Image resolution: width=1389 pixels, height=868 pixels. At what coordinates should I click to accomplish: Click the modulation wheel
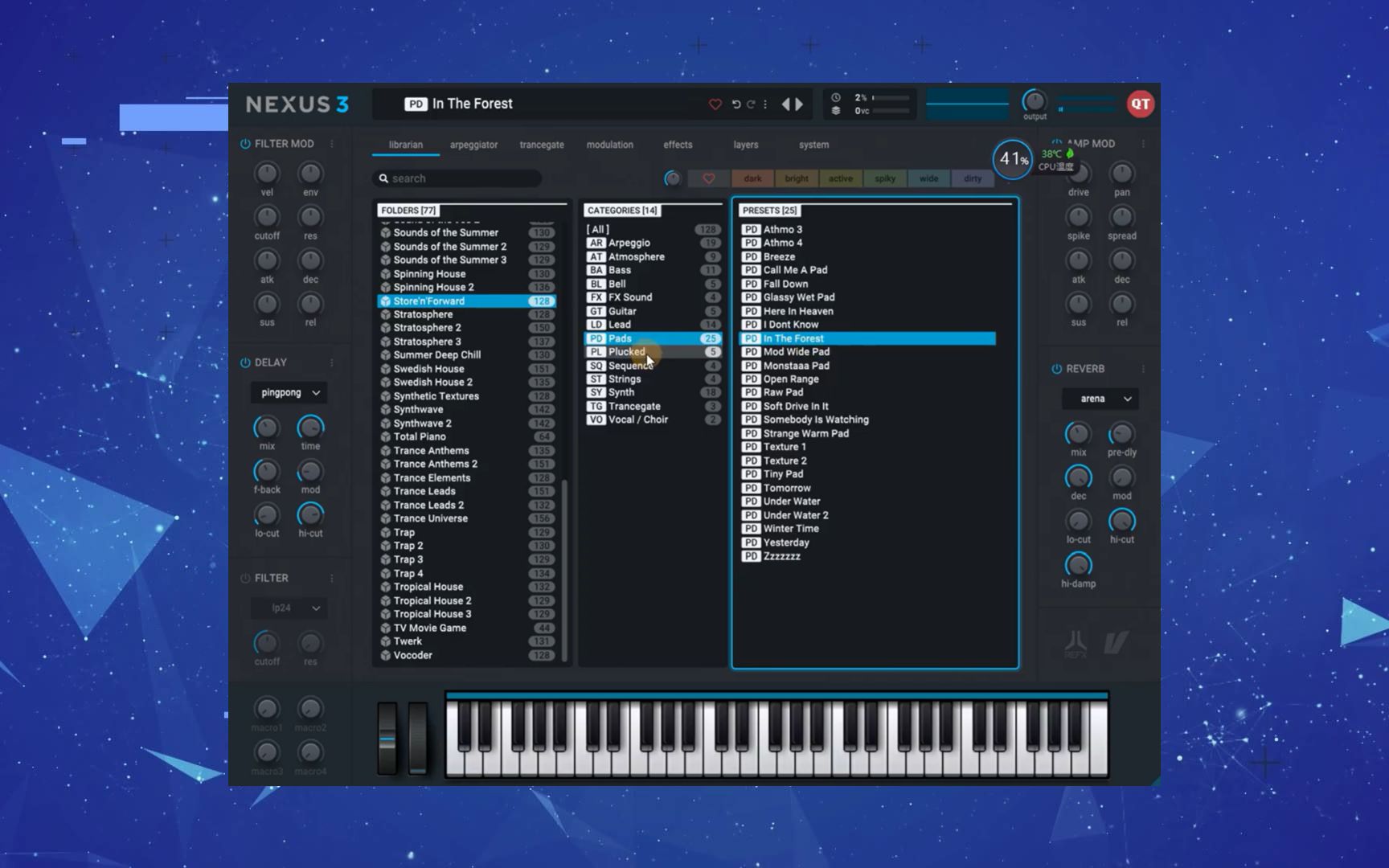[x=417, y=738]
